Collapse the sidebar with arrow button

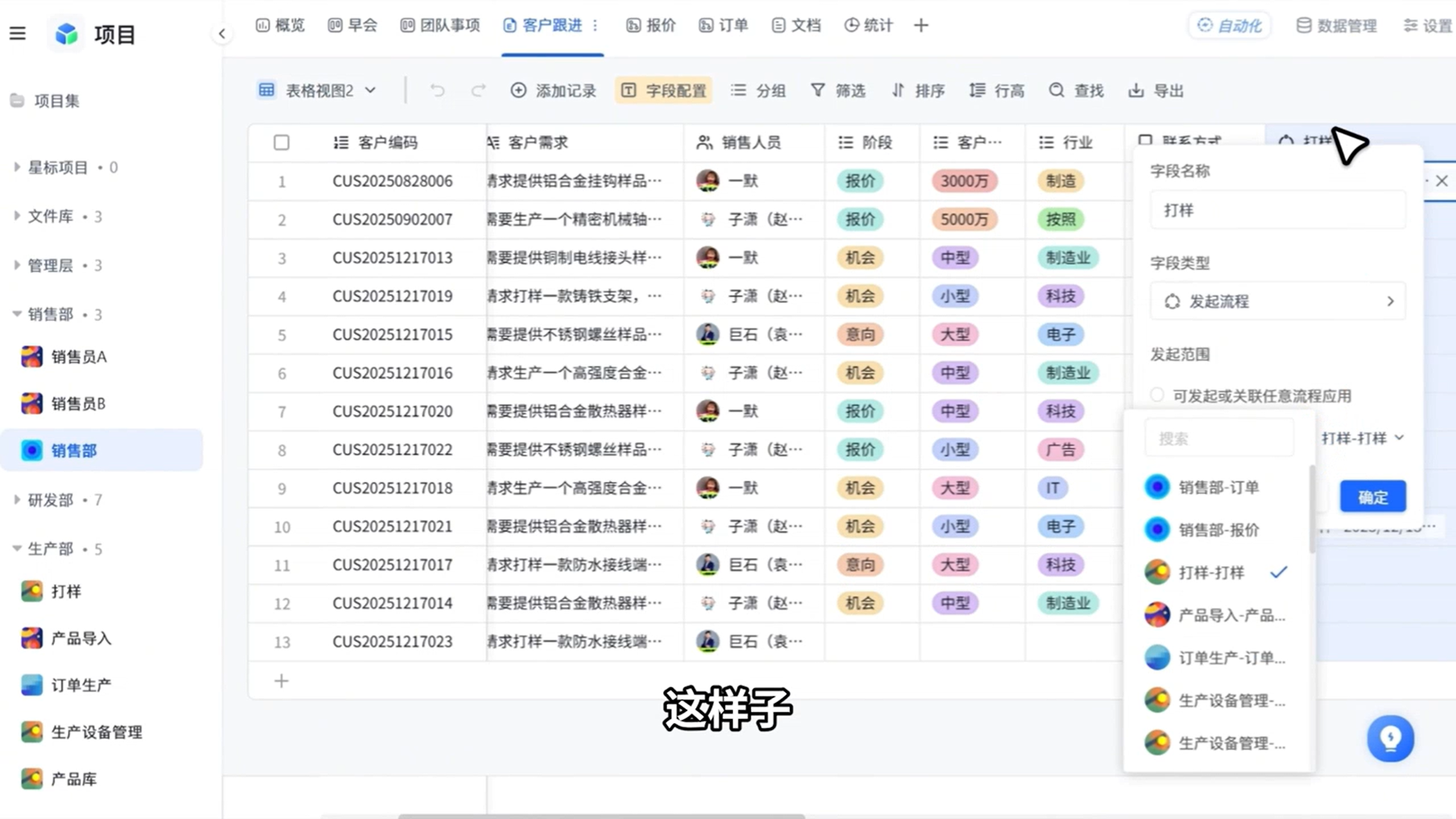(222, 34)
